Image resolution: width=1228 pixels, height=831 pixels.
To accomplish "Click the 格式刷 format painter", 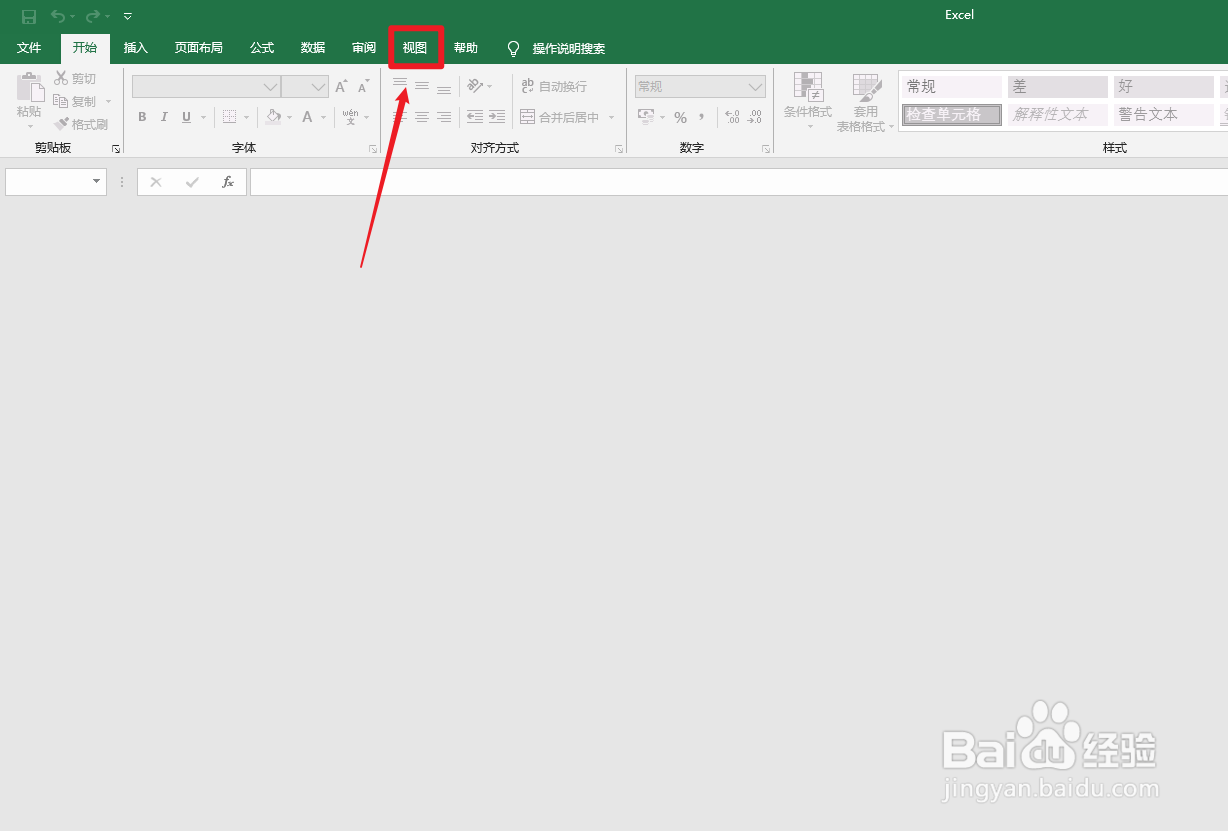I will pos(81,124).
